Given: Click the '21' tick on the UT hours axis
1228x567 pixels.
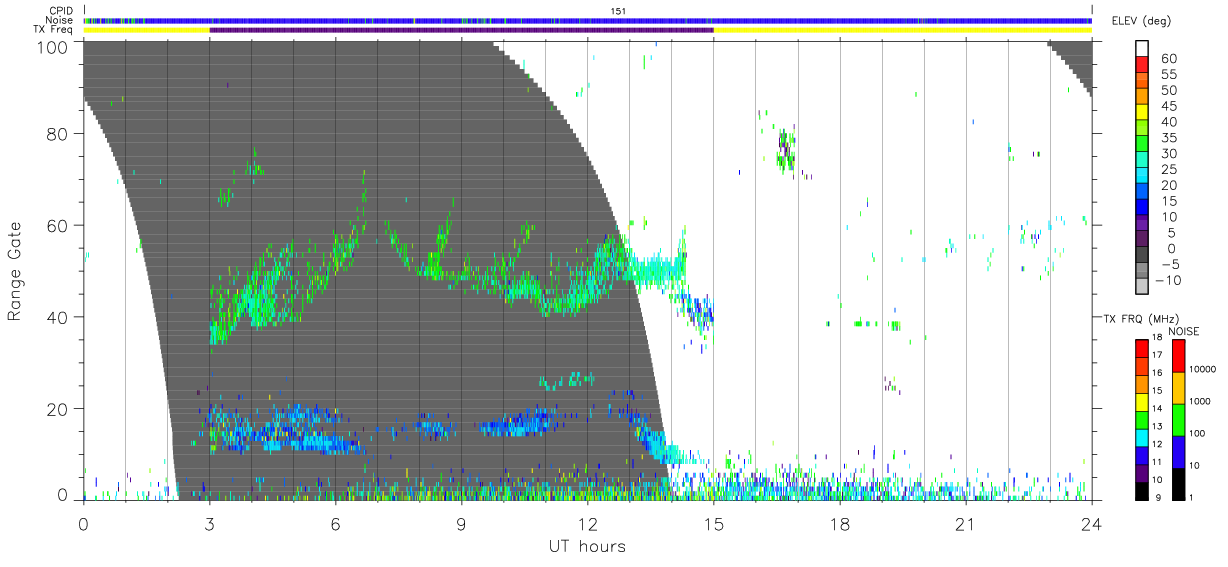Looking at the screenshot, I should 966,523.
